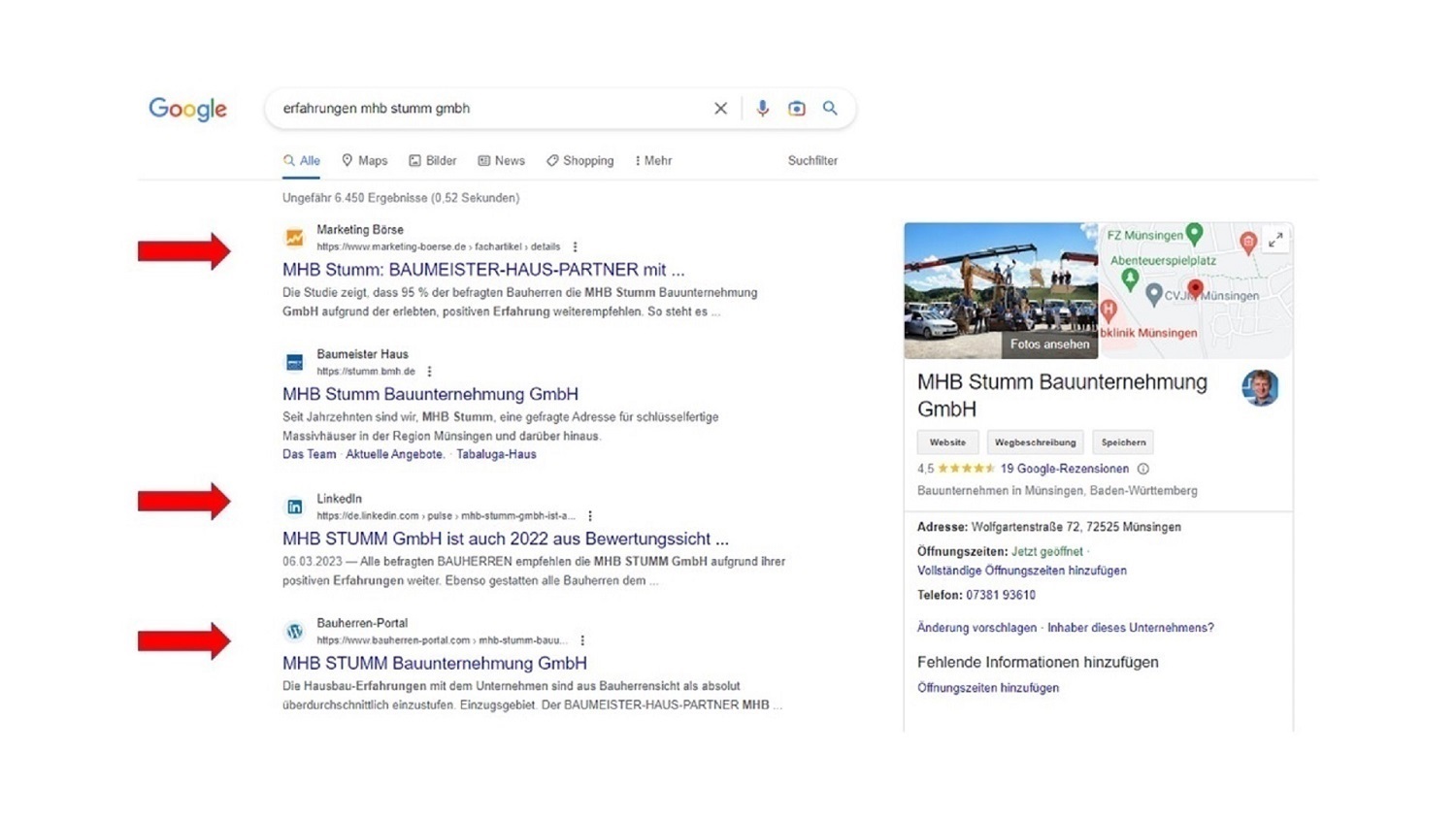Open Suchfilter options
This screenshot has height=818, width=1456.
[812, 161]
